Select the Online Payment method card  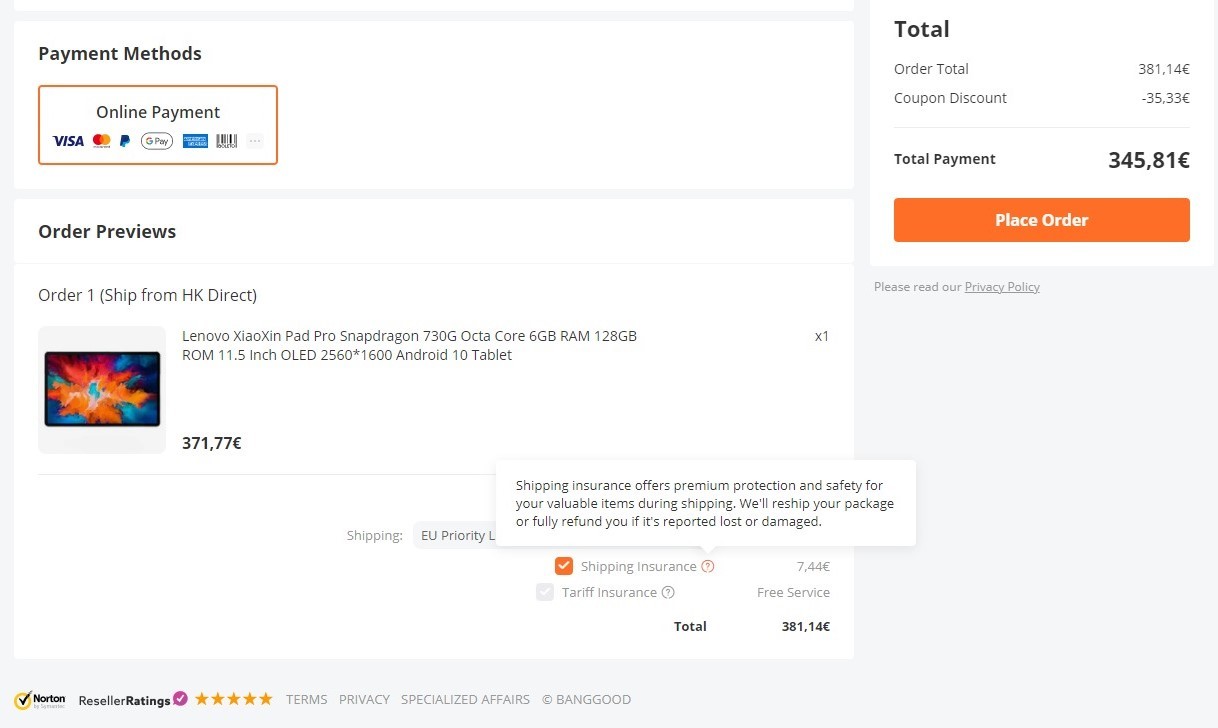(x=158, y=125)
